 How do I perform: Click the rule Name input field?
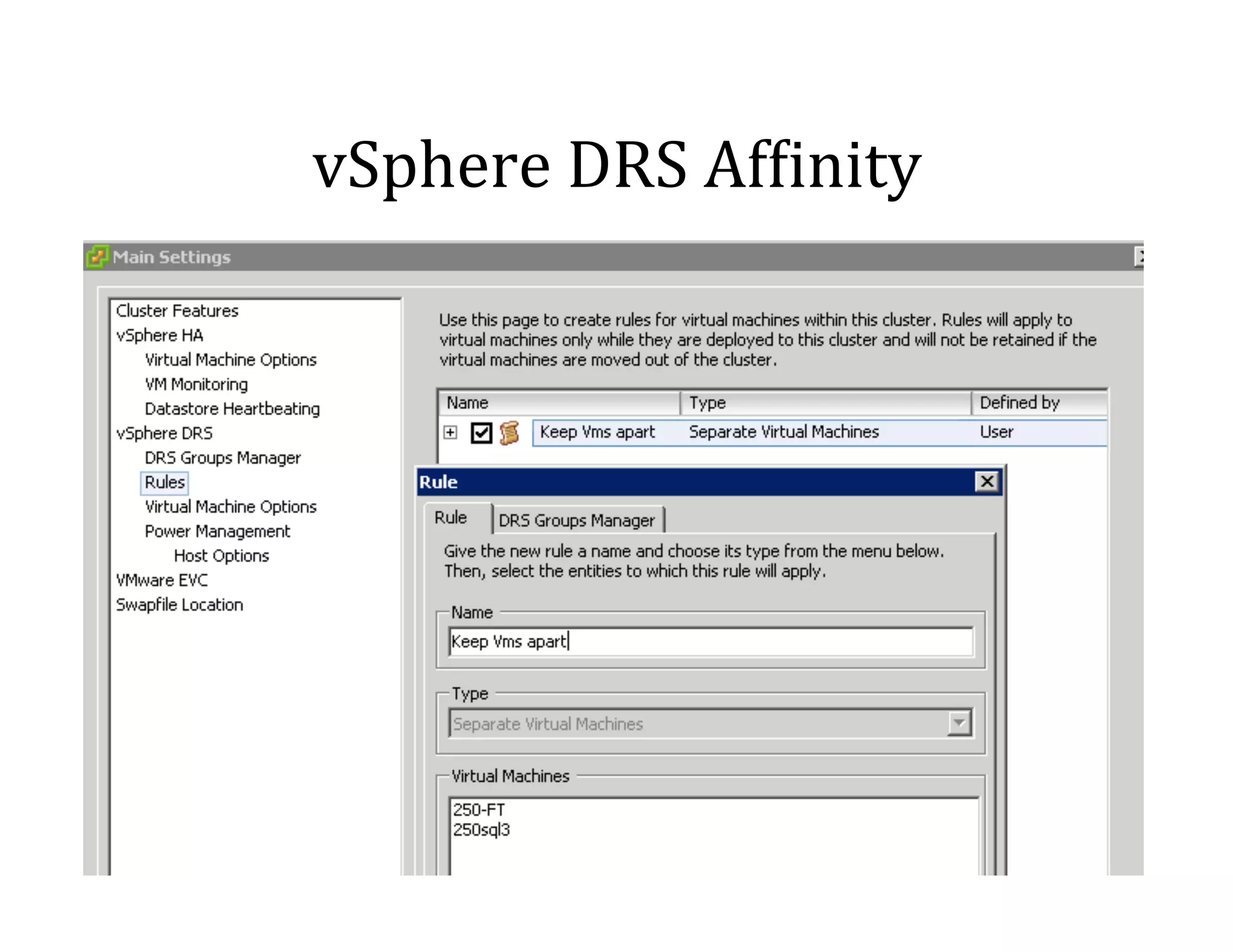click(710, 641)
